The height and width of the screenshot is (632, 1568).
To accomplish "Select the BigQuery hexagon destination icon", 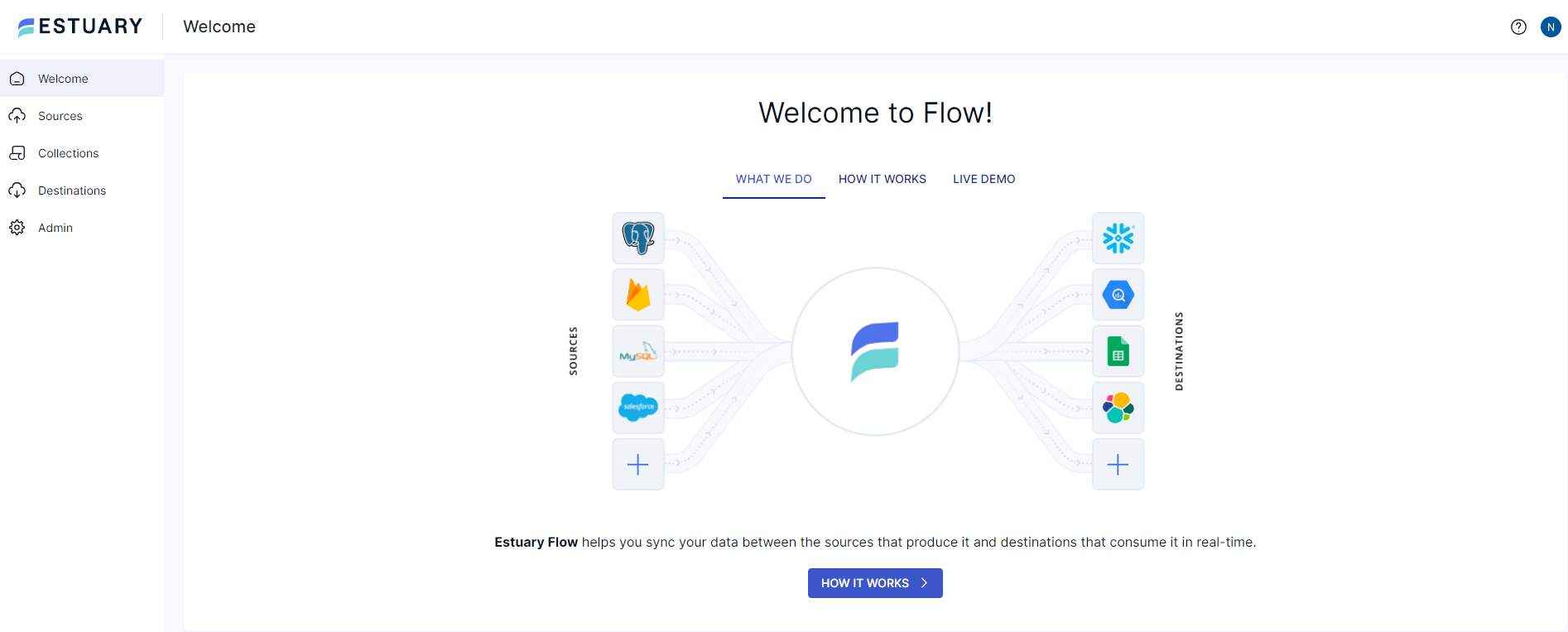I will pyautogui.click(x=1118, y=295).
